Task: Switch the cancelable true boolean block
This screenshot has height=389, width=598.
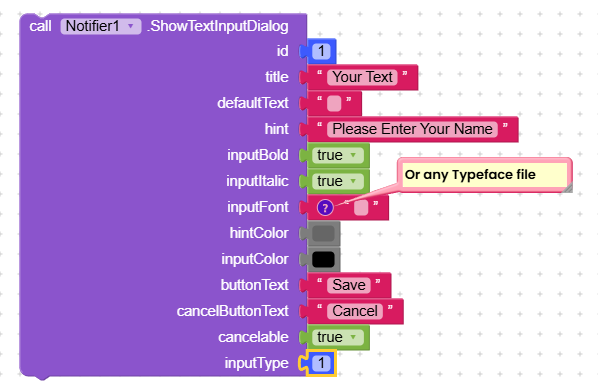Action: [338, 337]
